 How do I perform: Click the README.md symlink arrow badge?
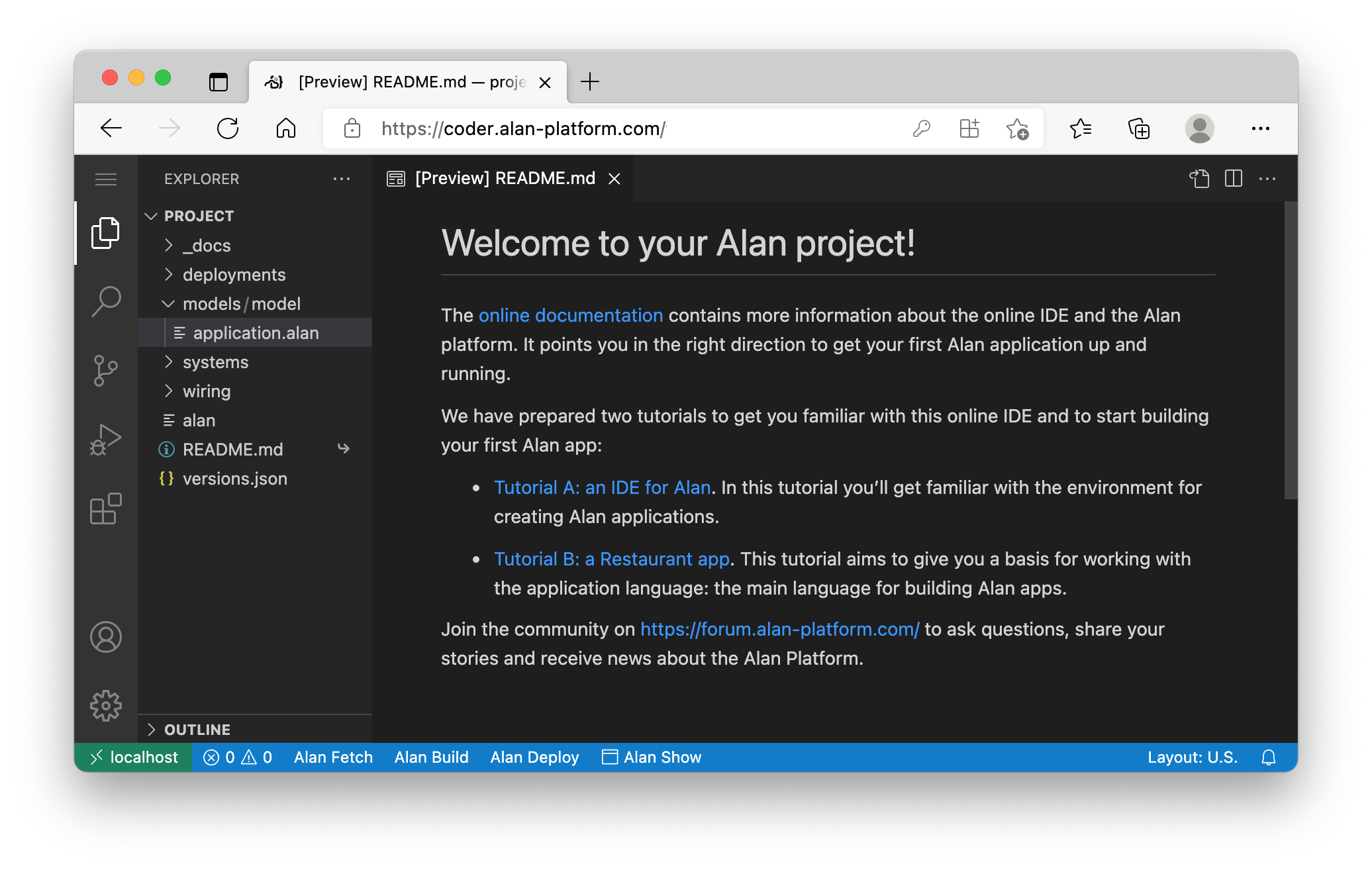click(343, 449)
